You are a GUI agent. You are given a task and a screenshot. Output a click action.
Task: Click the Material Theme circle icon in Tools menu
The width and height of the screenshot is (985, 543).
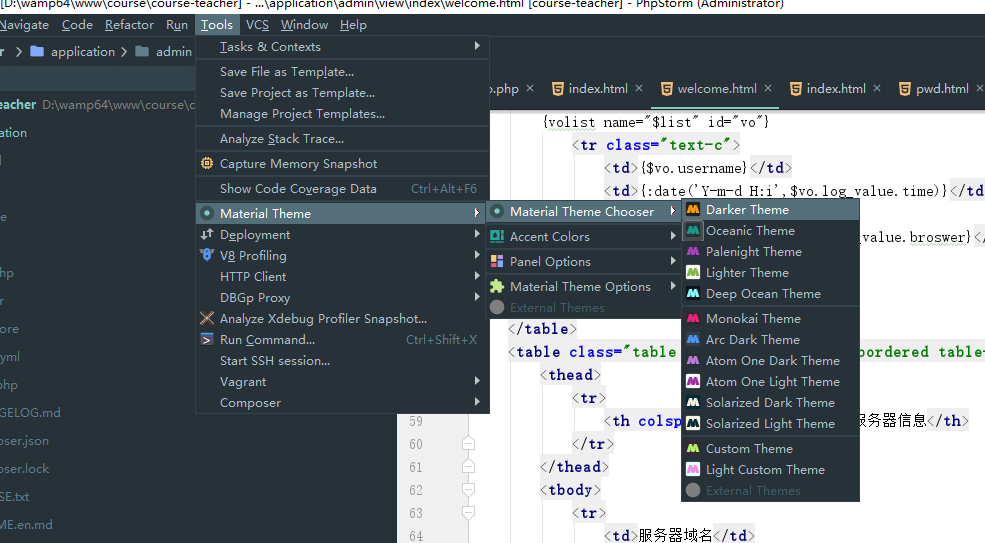click(207, 214)
